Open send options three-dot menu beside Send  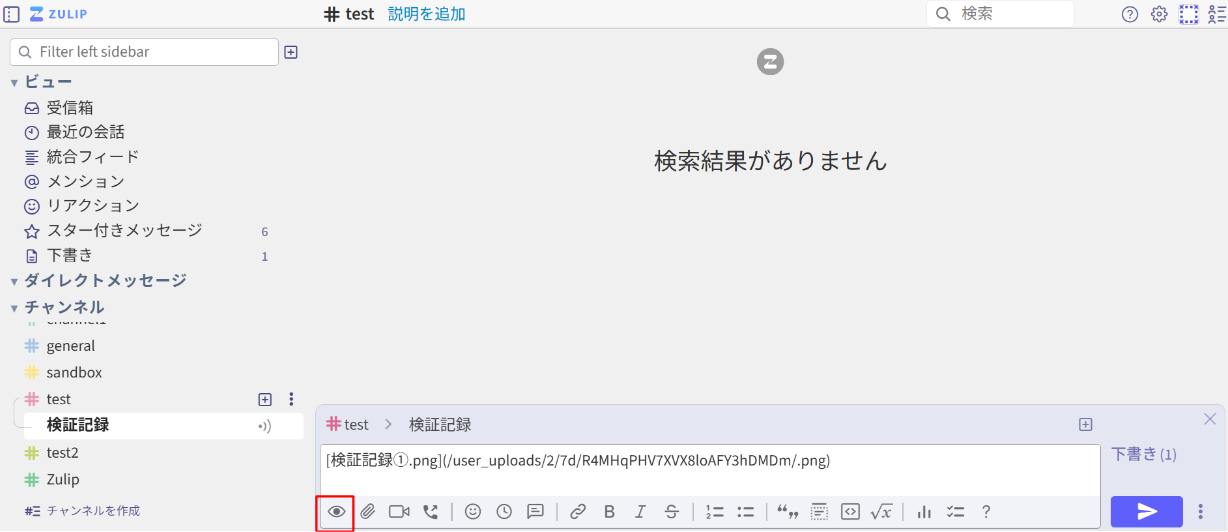coord(1201,512)
